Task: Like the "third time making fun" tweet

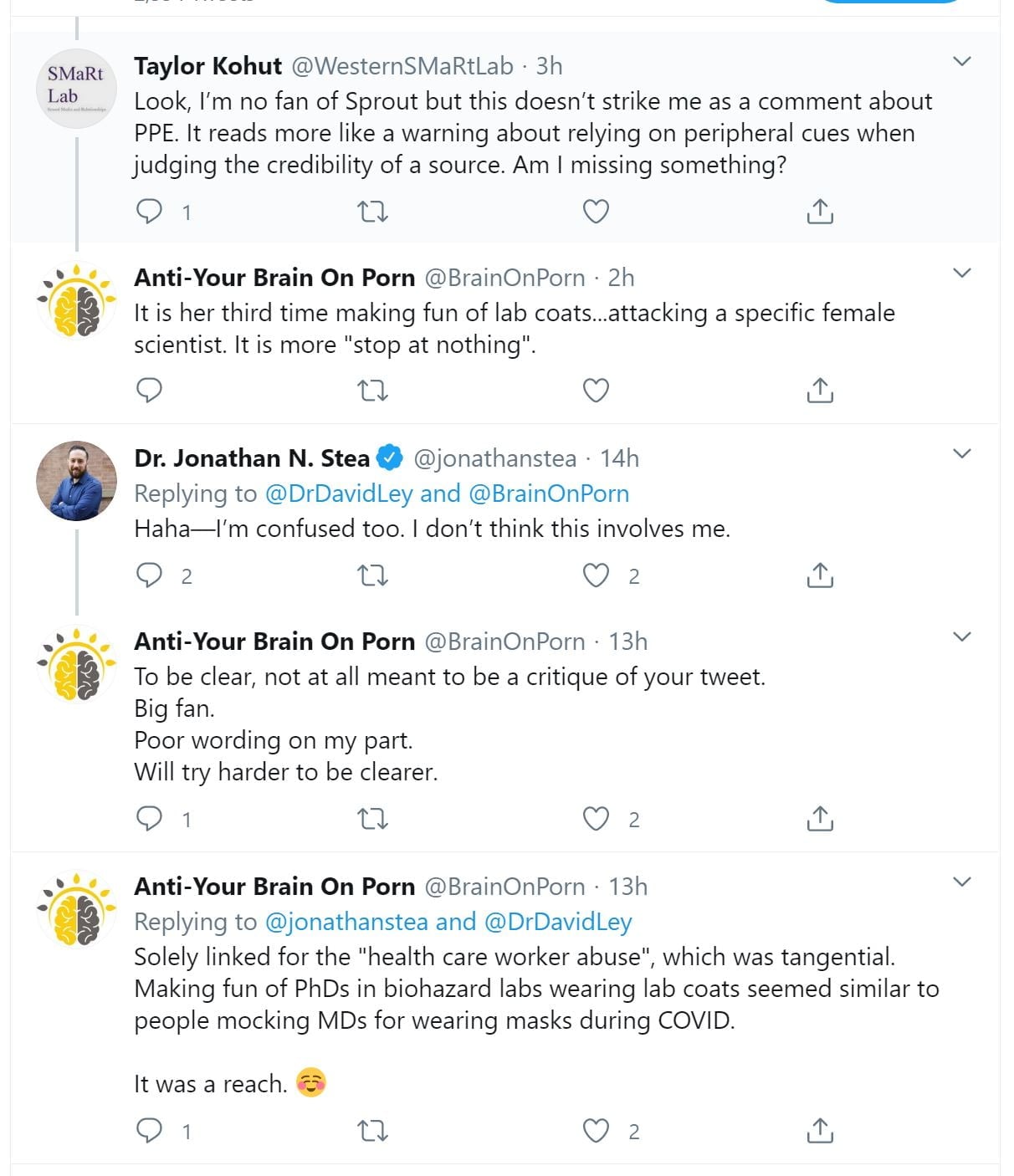Action: point(595,390)
